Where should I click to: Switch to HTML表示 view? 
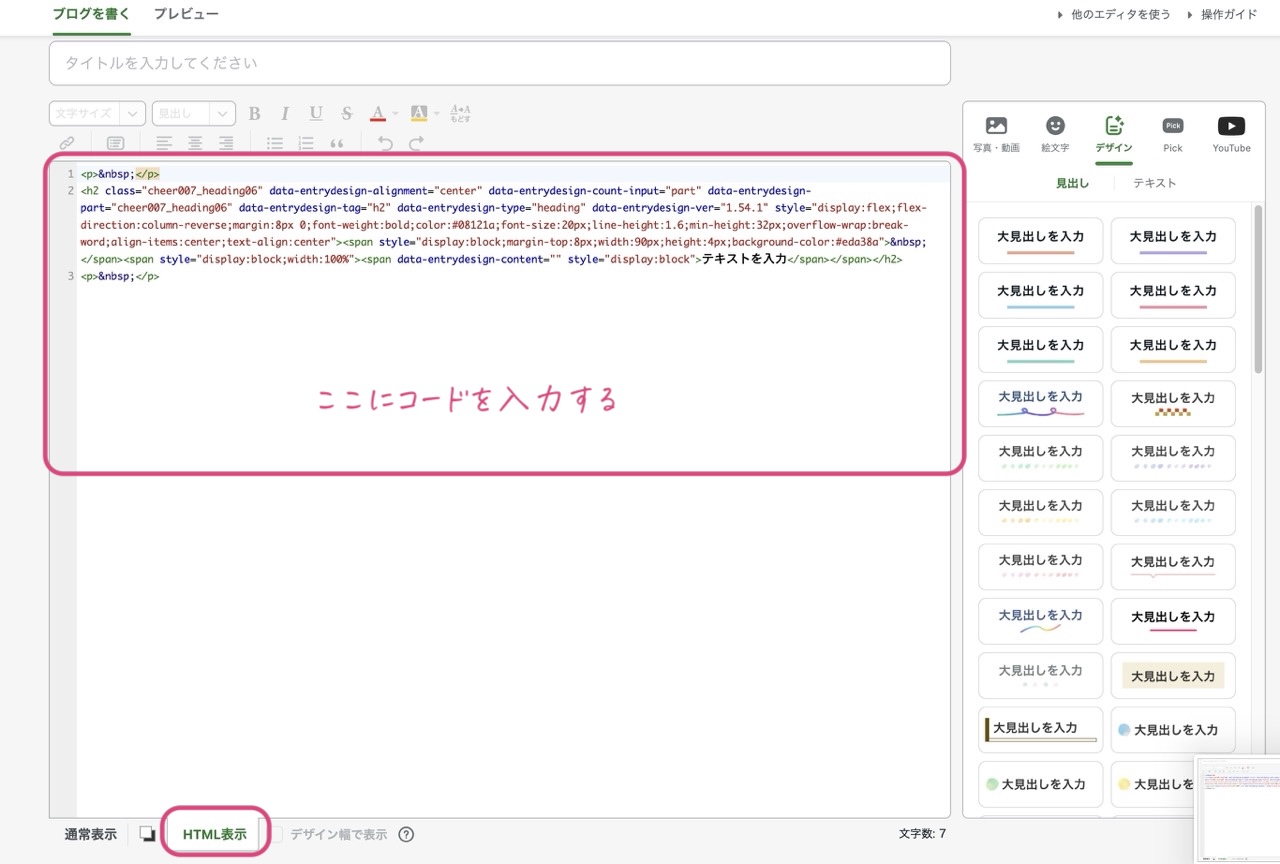coord(214,834)
